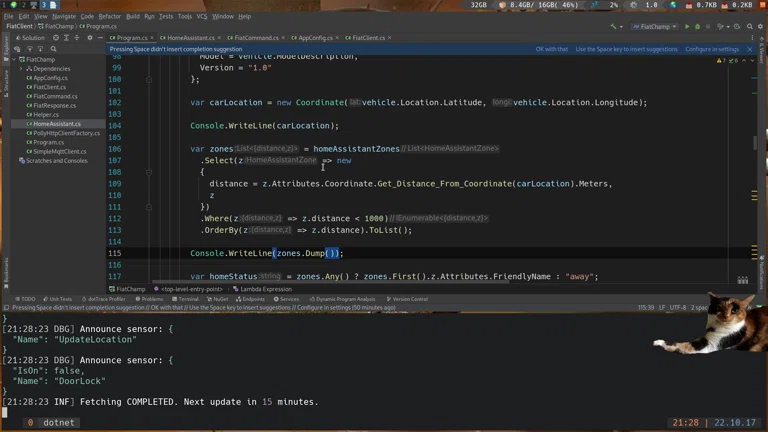Collapse the FiatChamp project node
The height and width of the screenshot is (432, 768).
coord(15,59)
